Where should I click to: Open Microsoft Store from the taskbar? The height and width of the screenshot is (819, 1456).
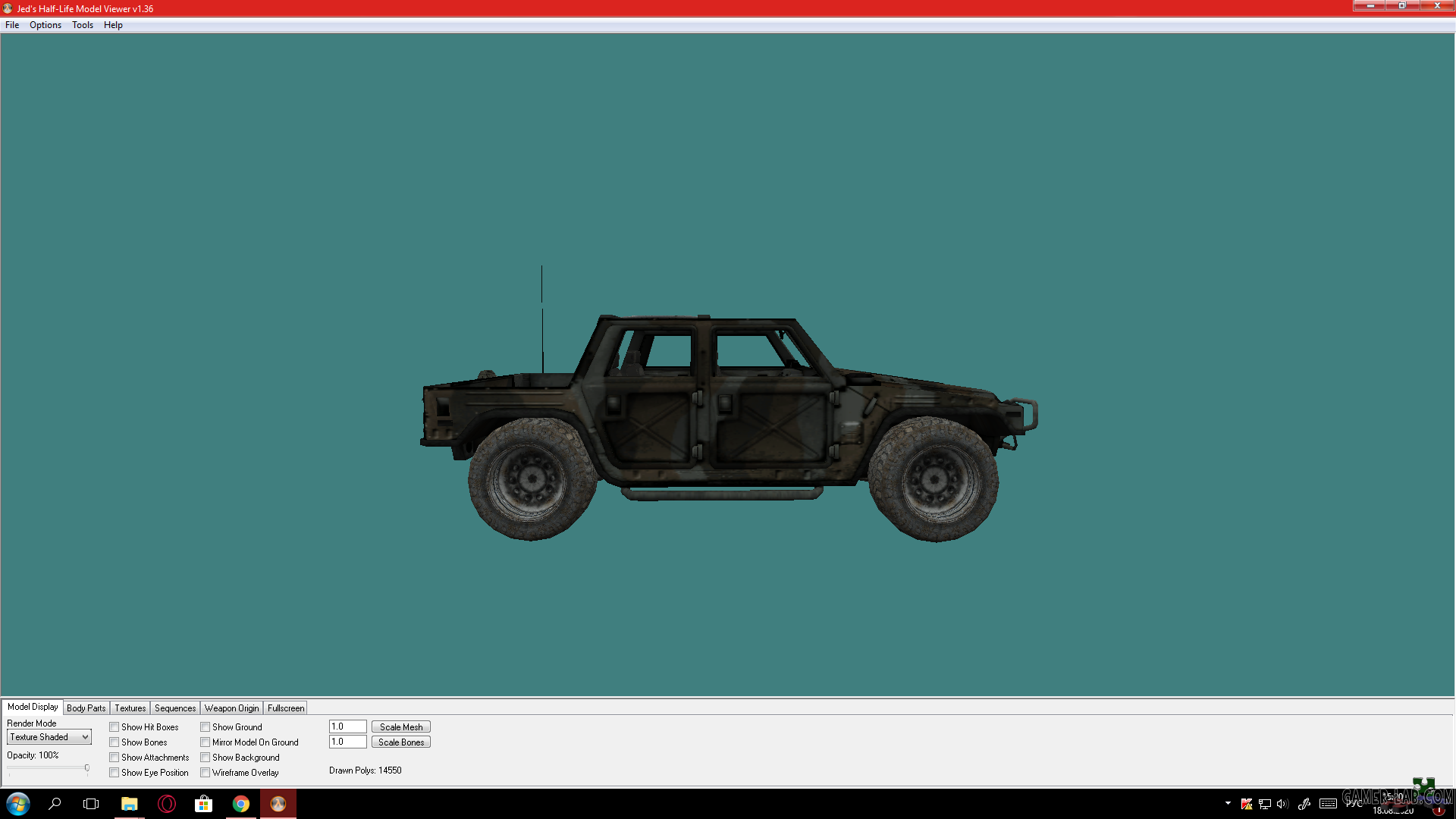pos(203,804)
